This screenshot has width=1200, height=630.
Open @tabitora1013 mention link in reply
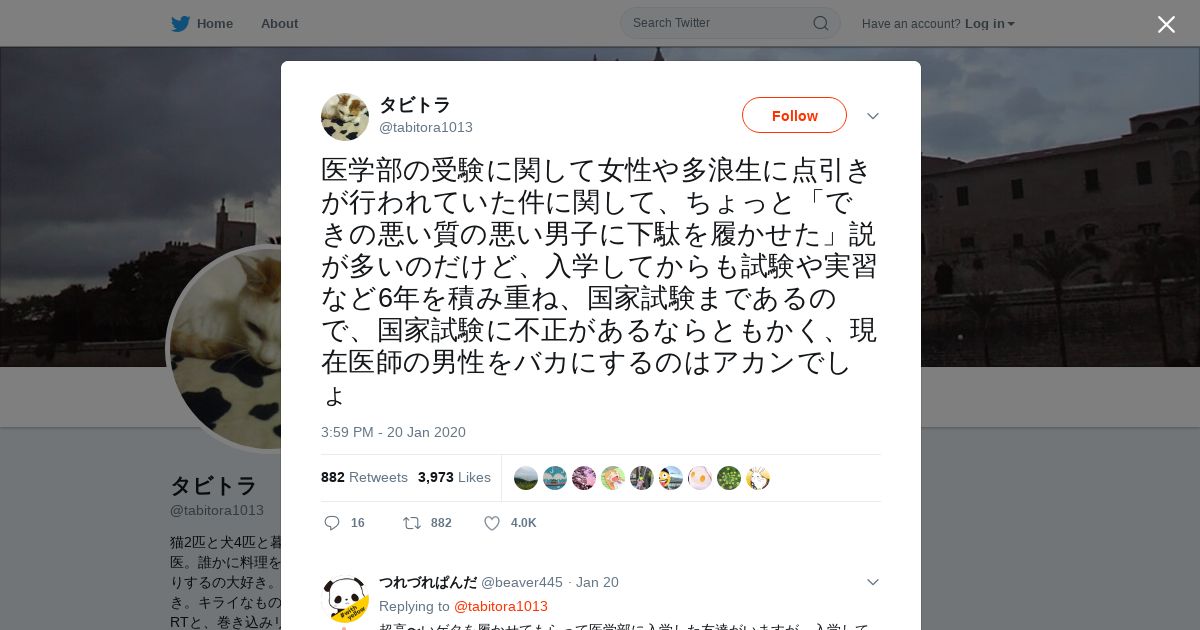(501, 606)
